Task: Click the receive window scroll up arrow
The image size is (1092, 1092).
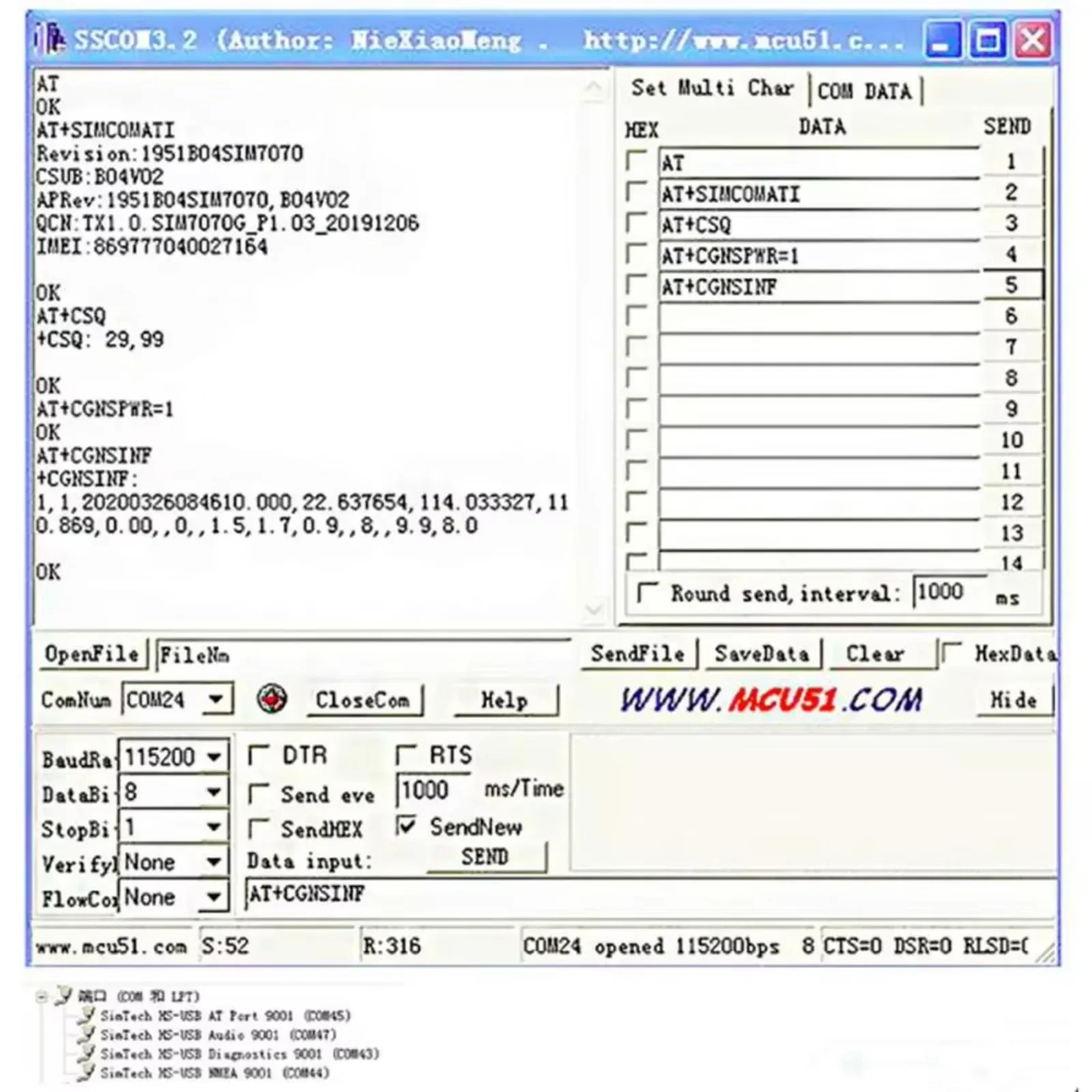Action: (x=593, y=87)
